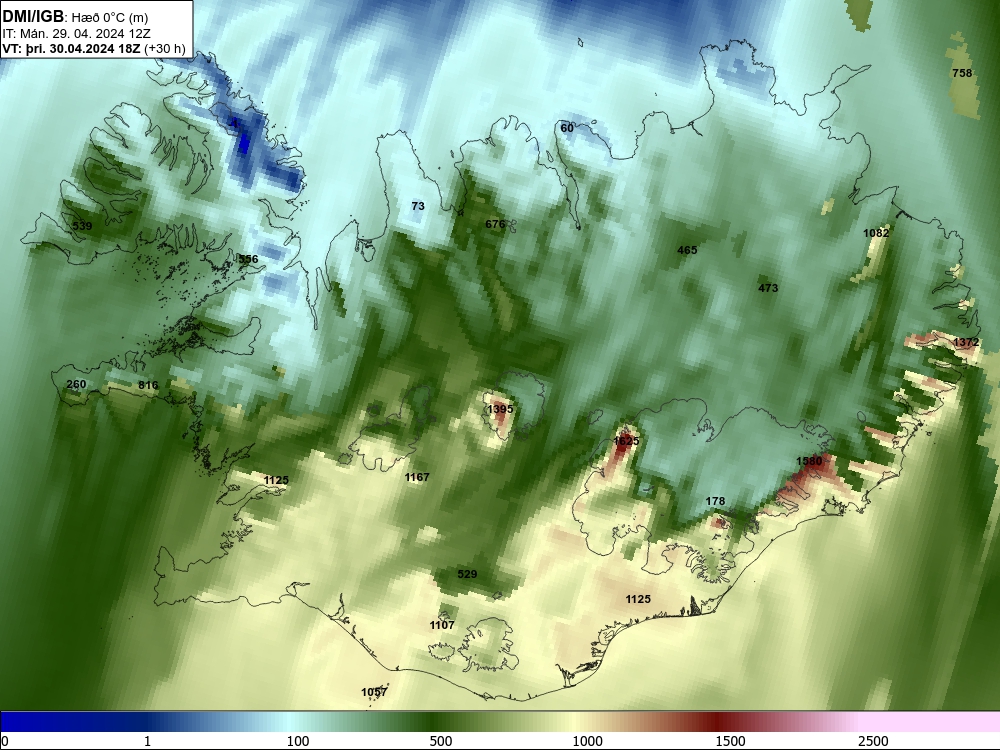Click the 2500 legend tick label
1000x750 pixels.
[x=873, y=741]
